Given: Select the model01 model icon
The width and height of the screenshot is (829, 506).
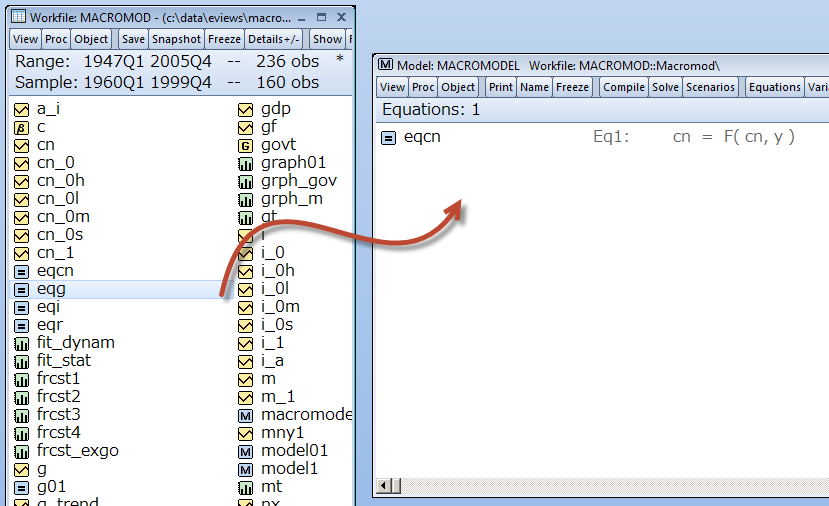Looking at the screenshot, I should coord(245,451).
